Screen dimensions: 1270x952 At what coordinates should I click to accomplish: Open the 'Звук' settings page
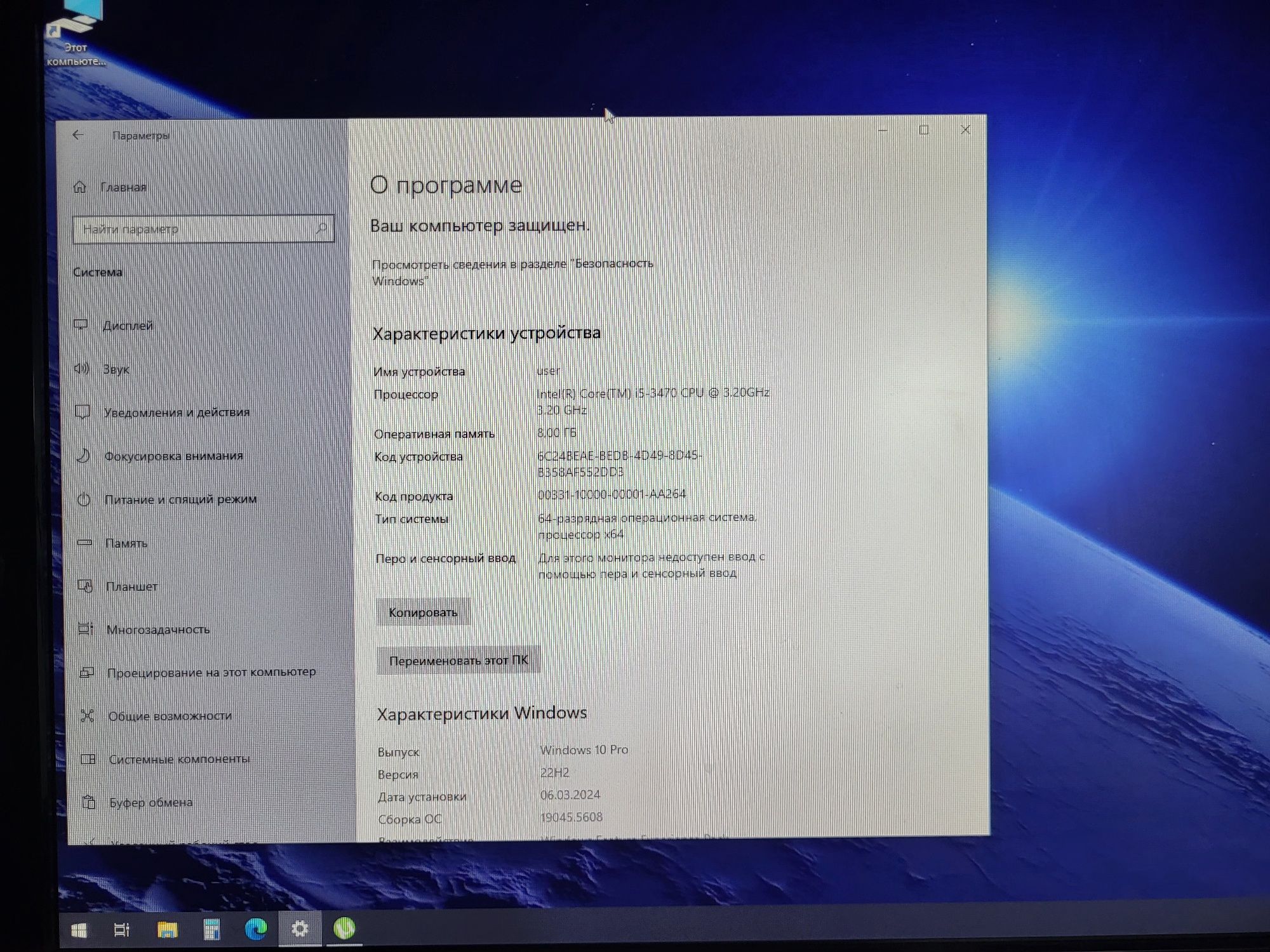point(116,369)
